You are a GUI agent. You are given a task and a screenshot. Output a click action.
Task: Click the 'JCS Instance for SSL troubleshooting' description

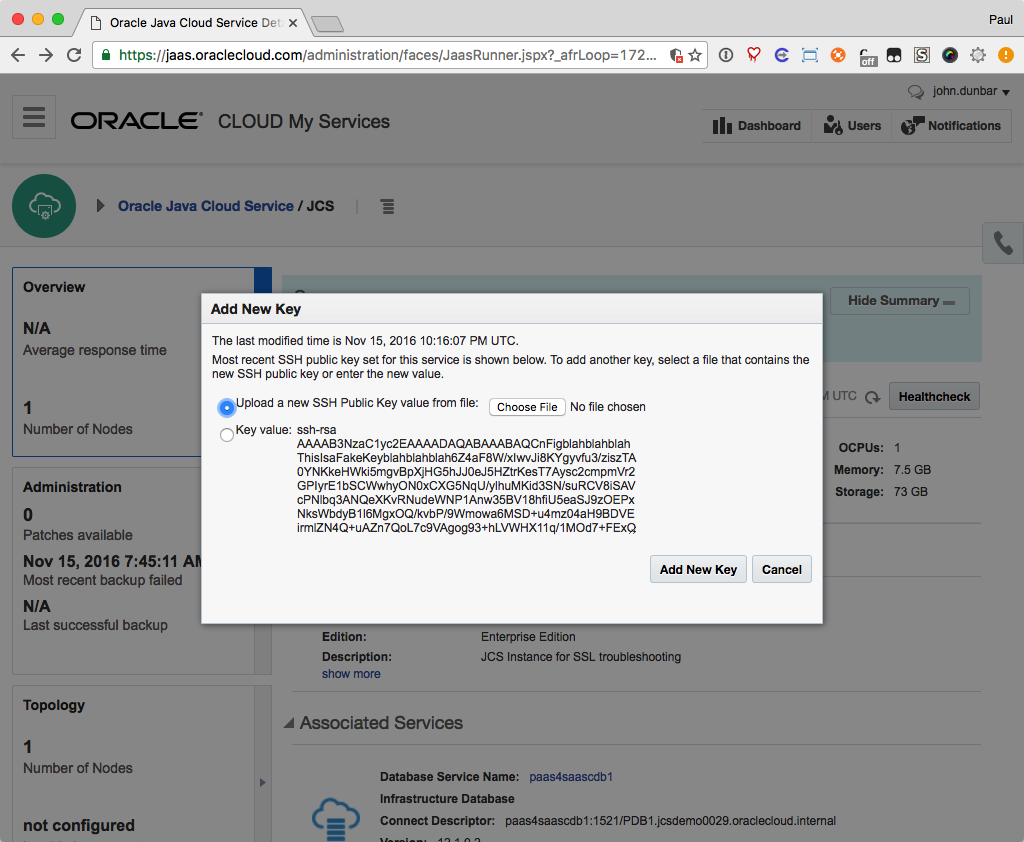point(581,656)
